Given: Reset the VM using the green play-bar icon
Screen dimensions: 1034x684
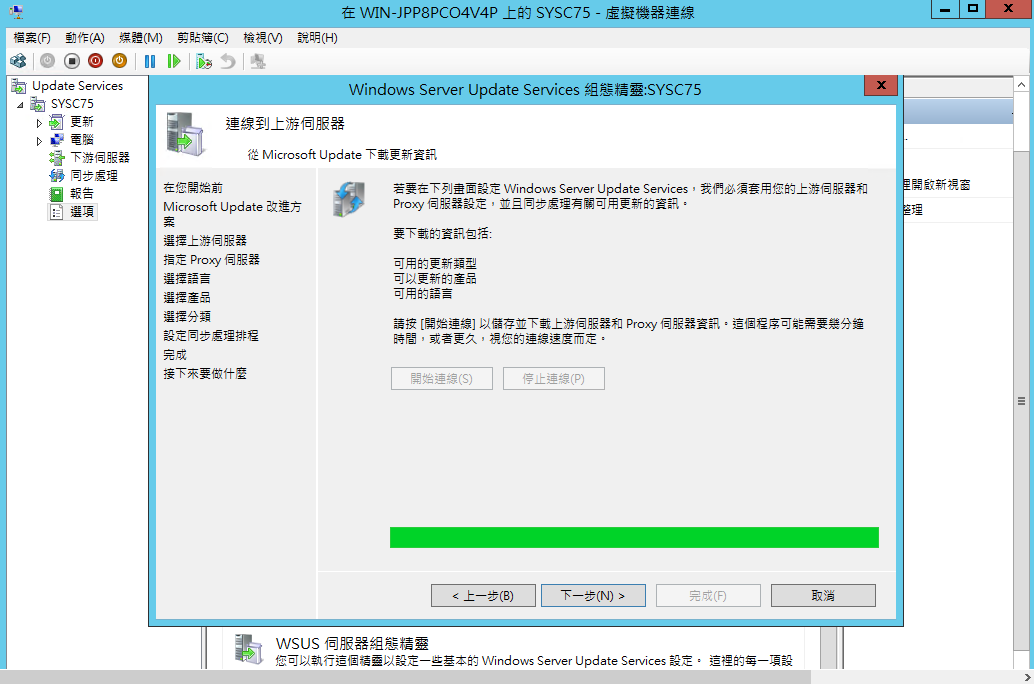Looking at the screenshot, I should [174, 61].
